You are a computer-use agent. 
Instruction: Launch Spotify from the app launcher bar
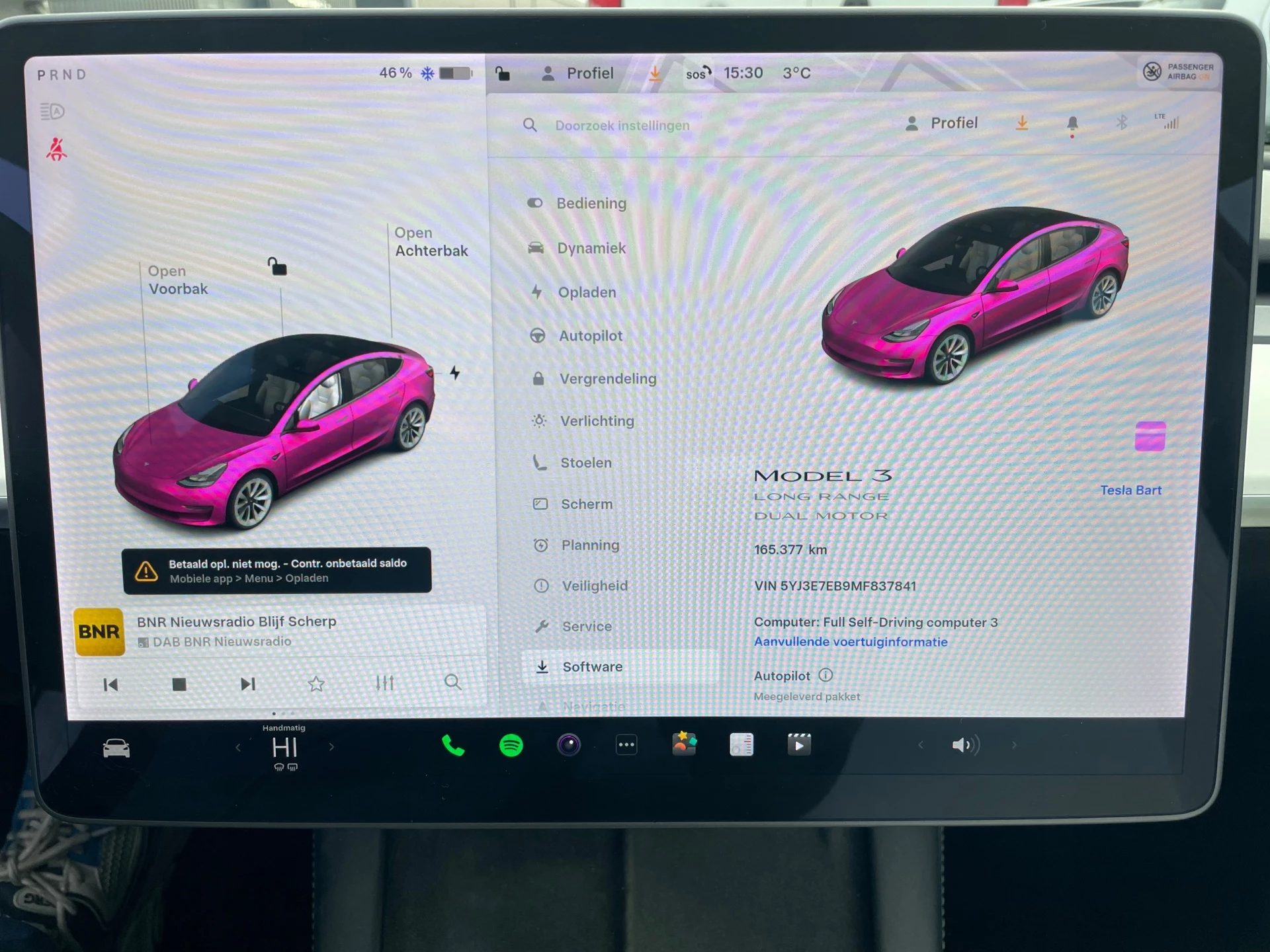(511, 745)
